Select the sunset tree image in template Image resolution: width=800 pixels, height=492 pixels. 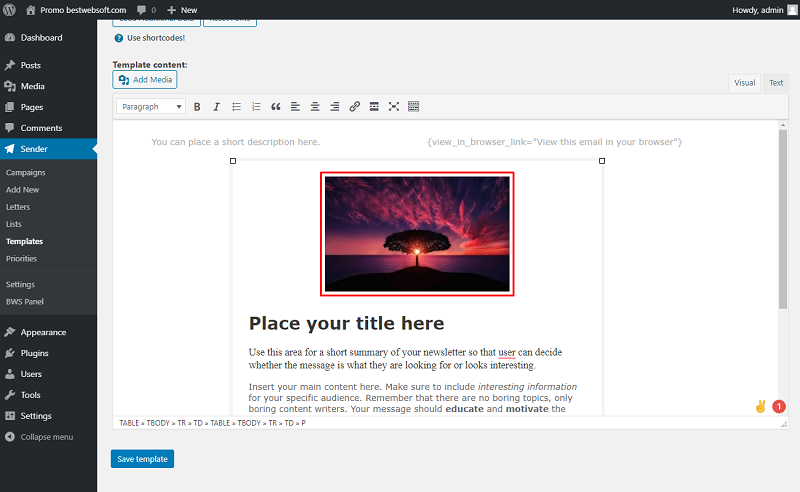click(x=417, y=234)
